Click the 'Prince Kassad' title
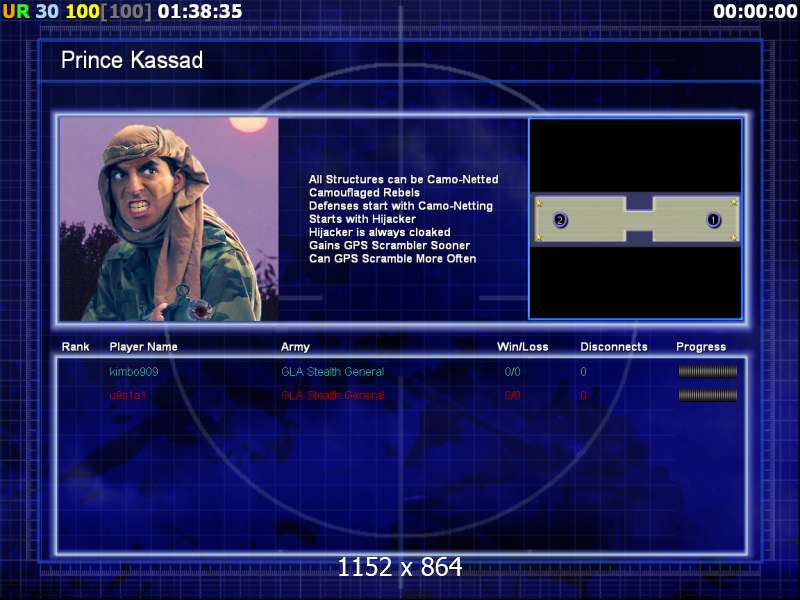800x600 pixels. [x=132, y=60]
